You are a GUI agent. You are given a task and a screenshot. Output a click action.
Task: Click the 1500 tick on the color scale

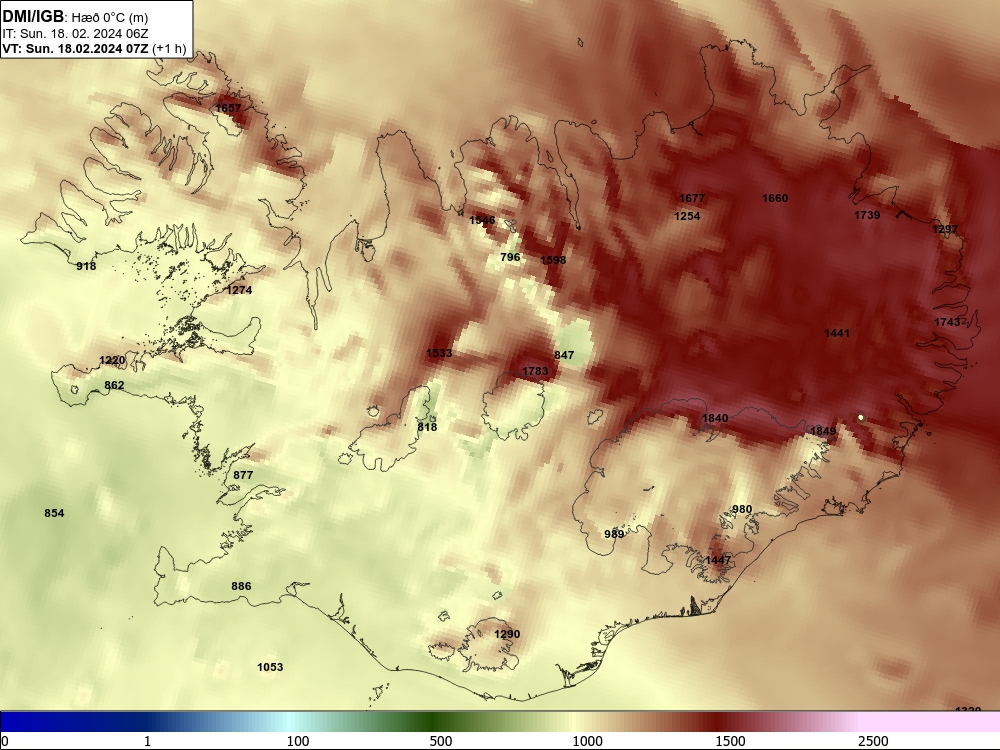[730, 741]
